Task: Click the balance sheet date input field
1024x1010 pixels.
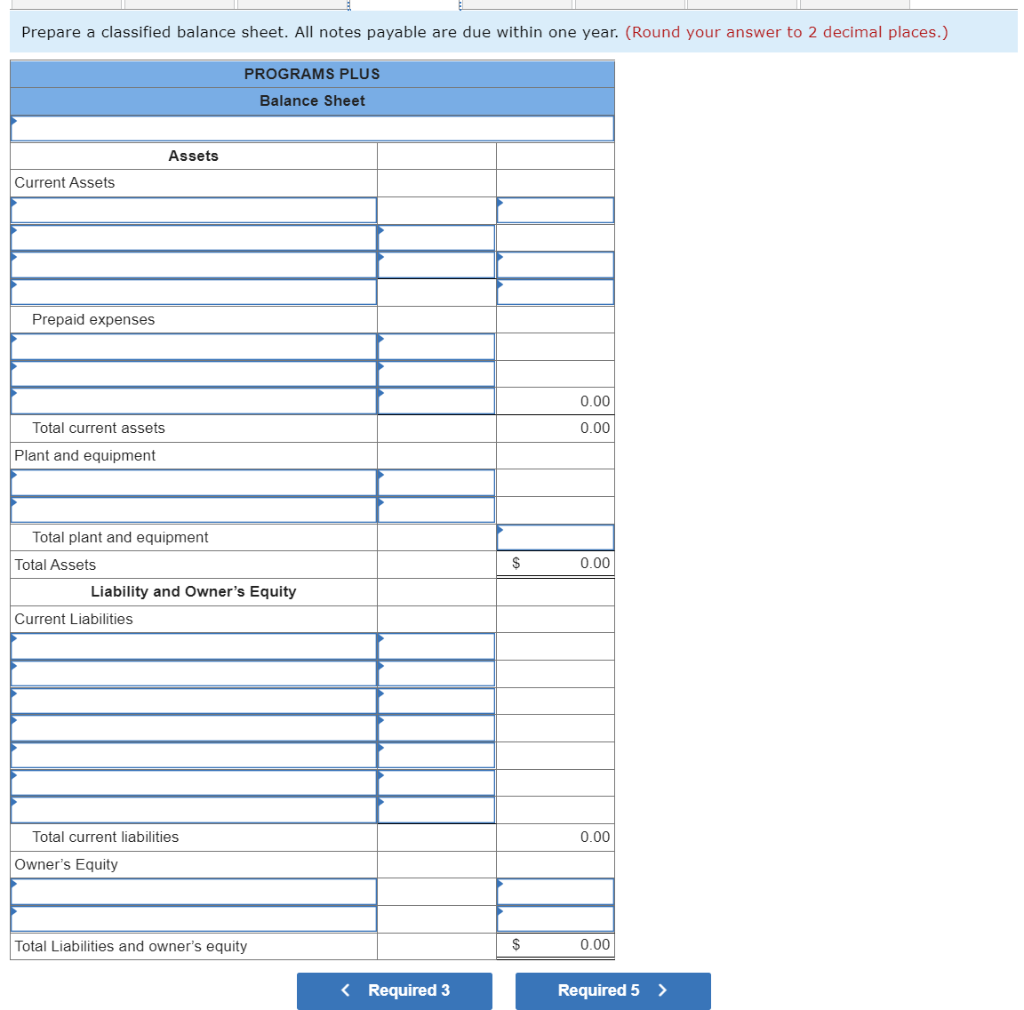Action: tap(312, 128)
